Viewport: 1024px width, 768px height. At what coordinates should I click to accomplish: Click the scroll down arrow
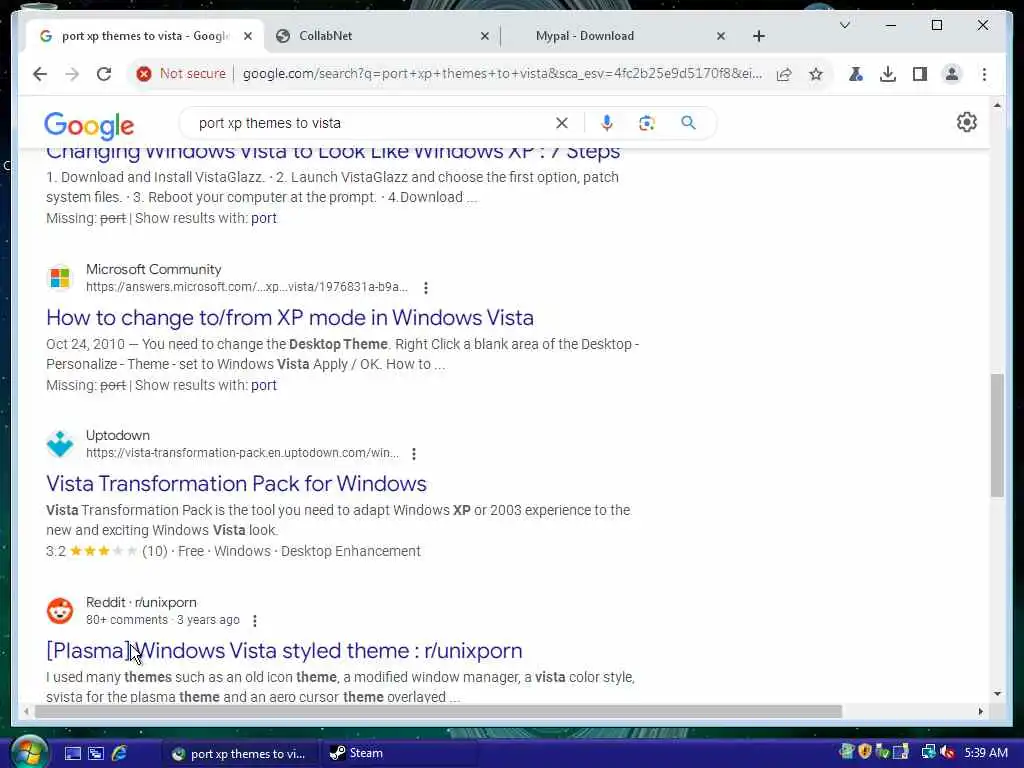[997, 694]
